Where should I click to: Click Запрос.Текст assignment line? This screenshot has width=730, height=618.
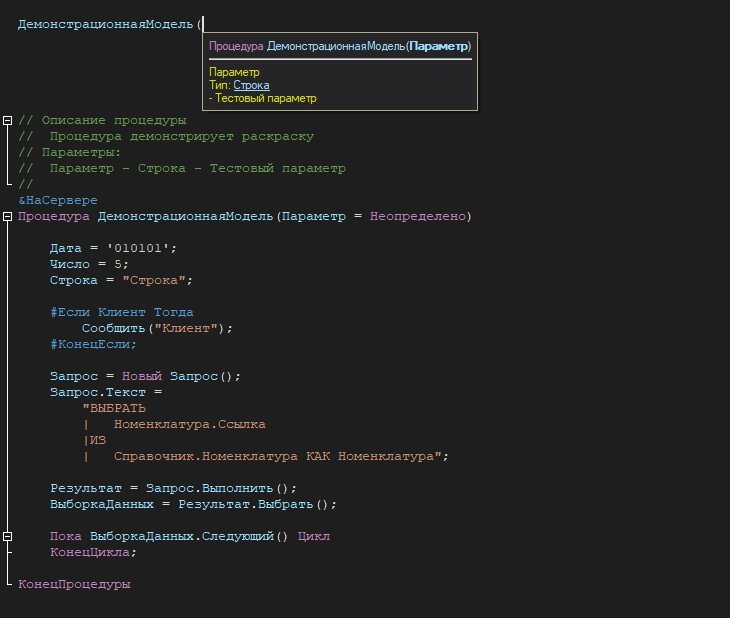click(x=106, y=393)
